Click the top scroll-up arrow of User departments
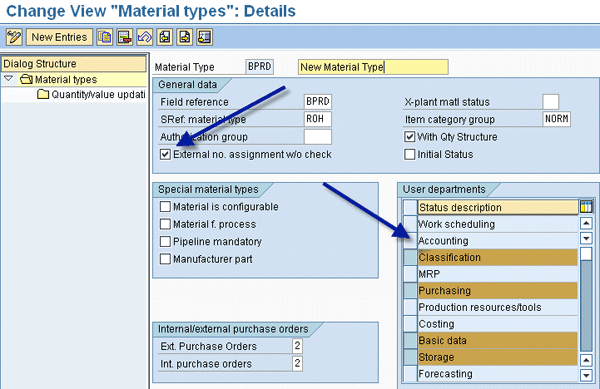 click(x=586, y=223)
